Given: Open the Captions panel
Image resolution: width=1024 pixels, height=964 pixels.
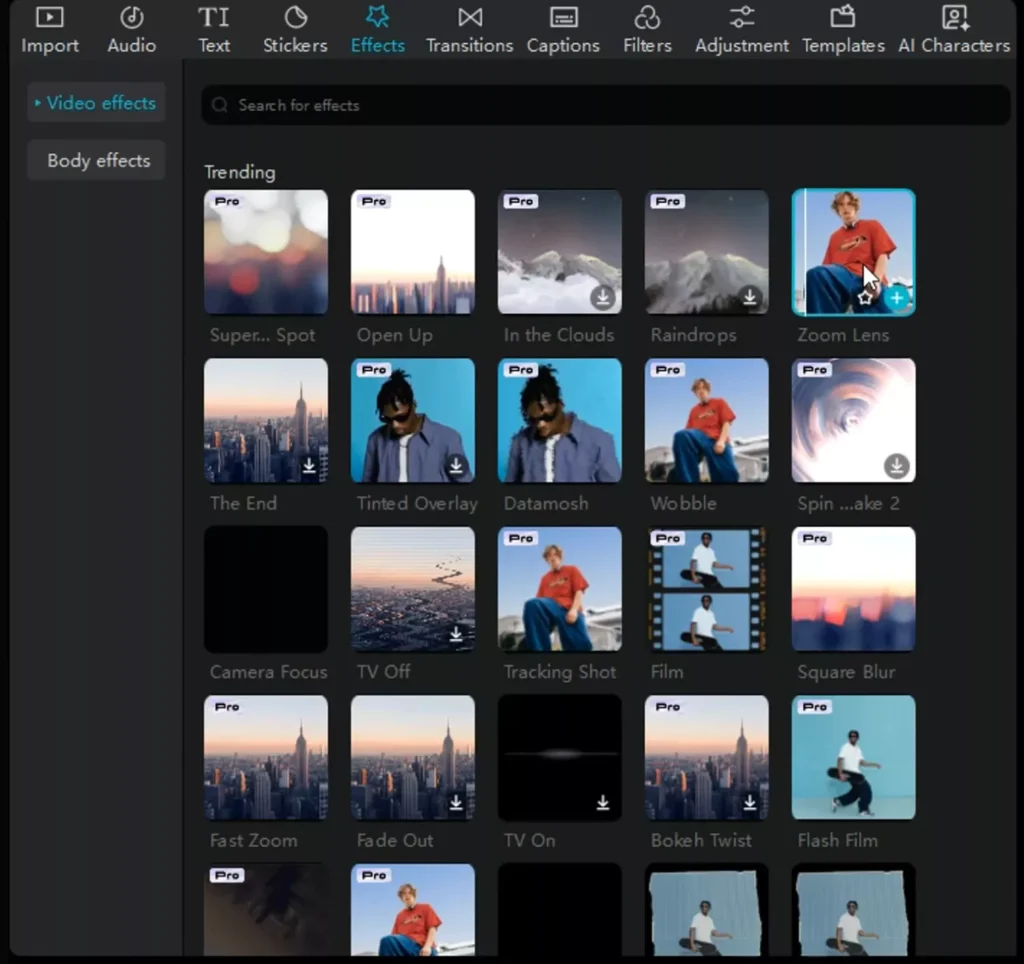Looking at the screenshot, I should (x=563, y=30).
